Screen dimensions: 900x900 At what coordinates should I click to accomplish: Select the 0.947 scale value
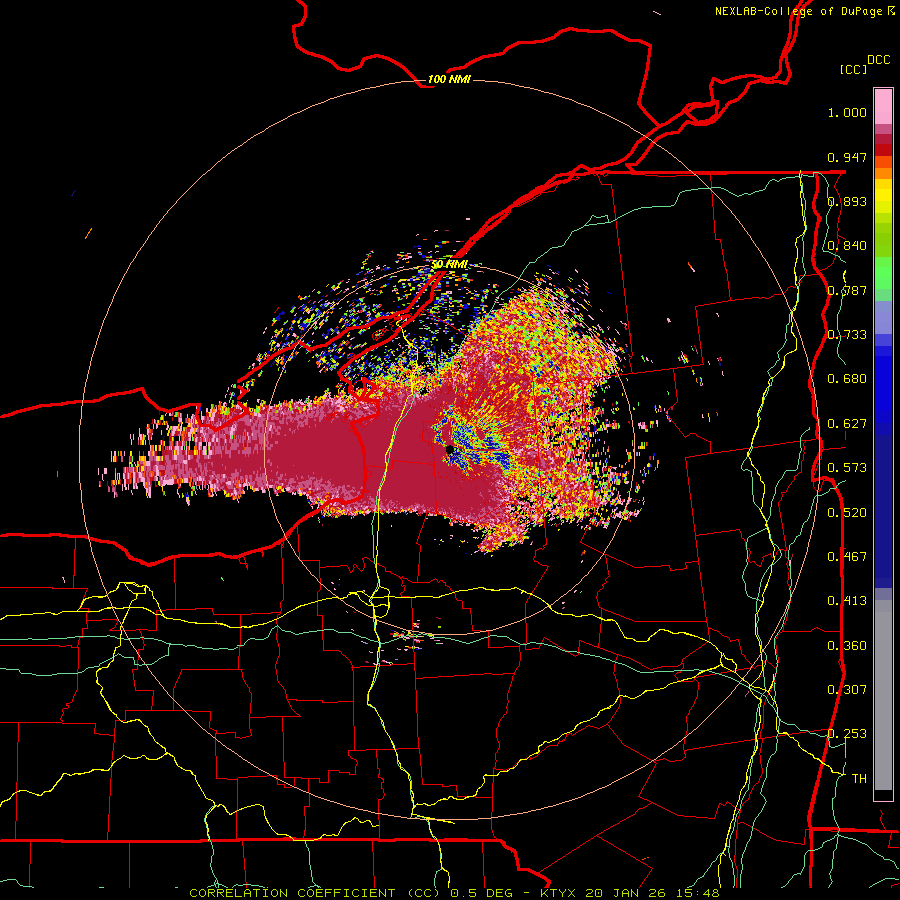(x=847, y=157)
